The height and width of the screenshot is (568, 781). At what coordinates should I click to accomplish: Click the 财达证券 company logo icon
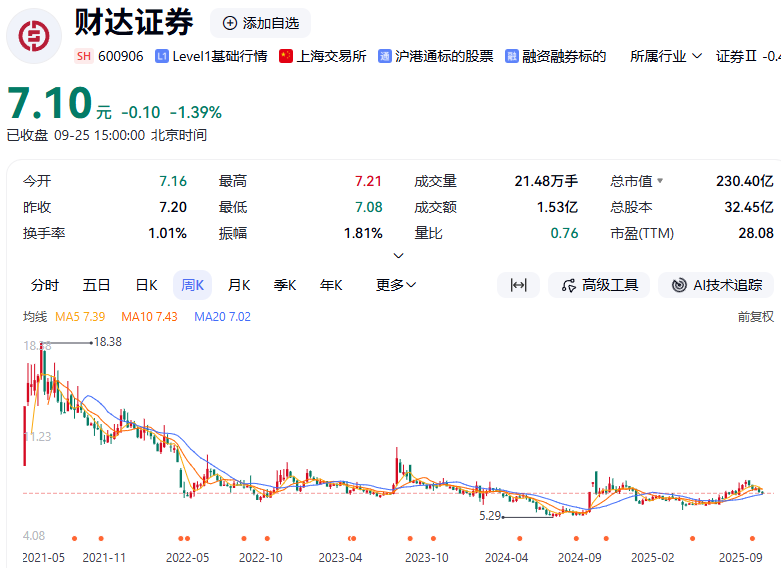click(34, 35)
